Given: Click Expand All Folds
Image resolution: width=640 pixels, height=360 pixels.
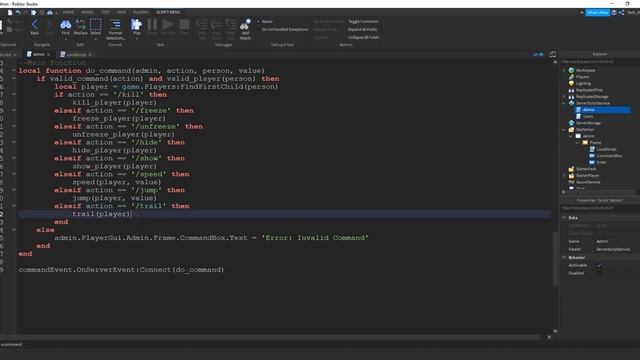Looking at the screenshot, I should click(x=362, y=29).
